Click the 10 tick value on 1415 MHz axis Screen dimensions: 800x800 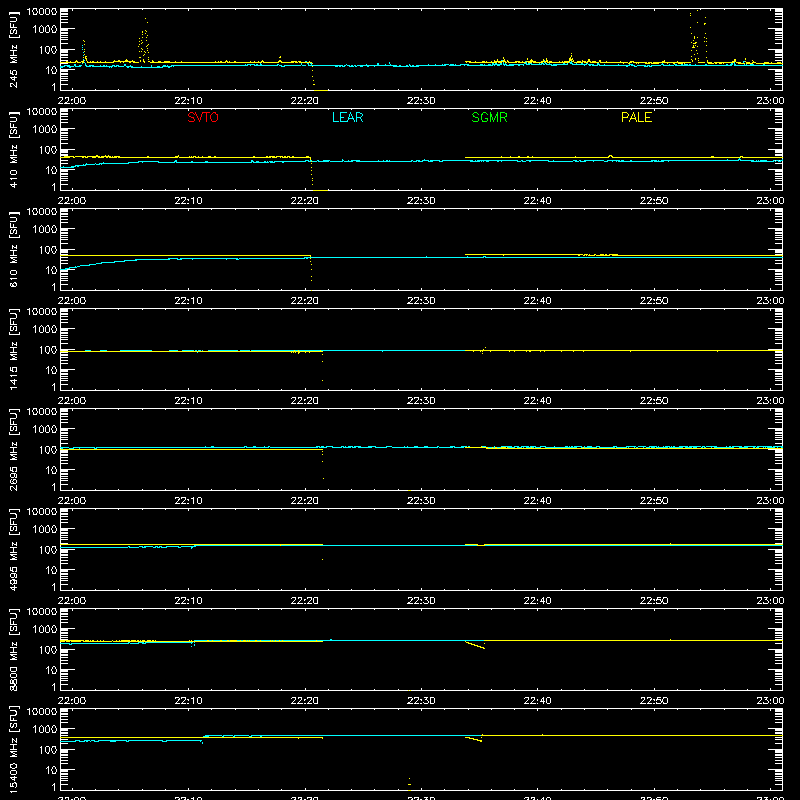[x=51, y=370]
